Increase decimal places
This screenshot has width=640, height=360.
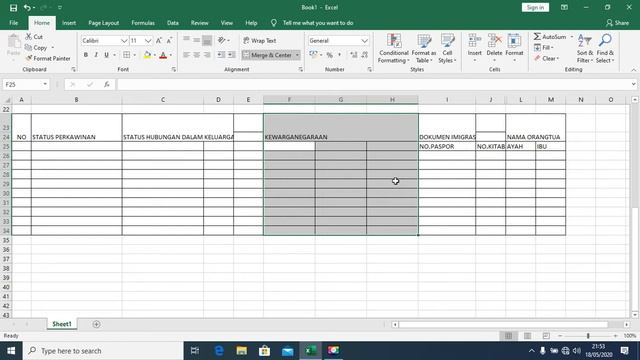point(353,55)
